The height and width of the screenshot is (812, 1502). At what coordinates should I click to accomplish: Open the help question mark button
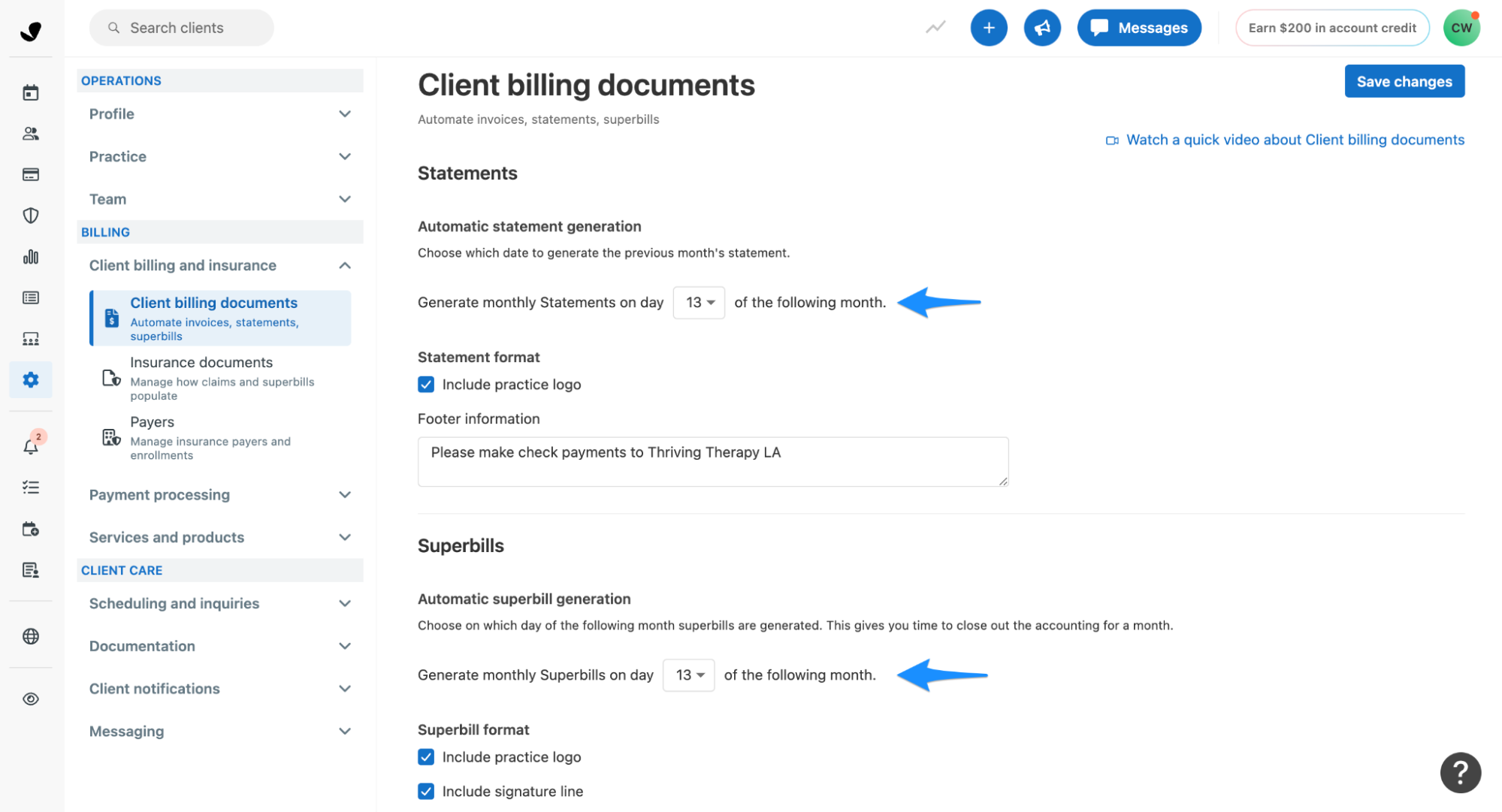(x=1461, y=772)
